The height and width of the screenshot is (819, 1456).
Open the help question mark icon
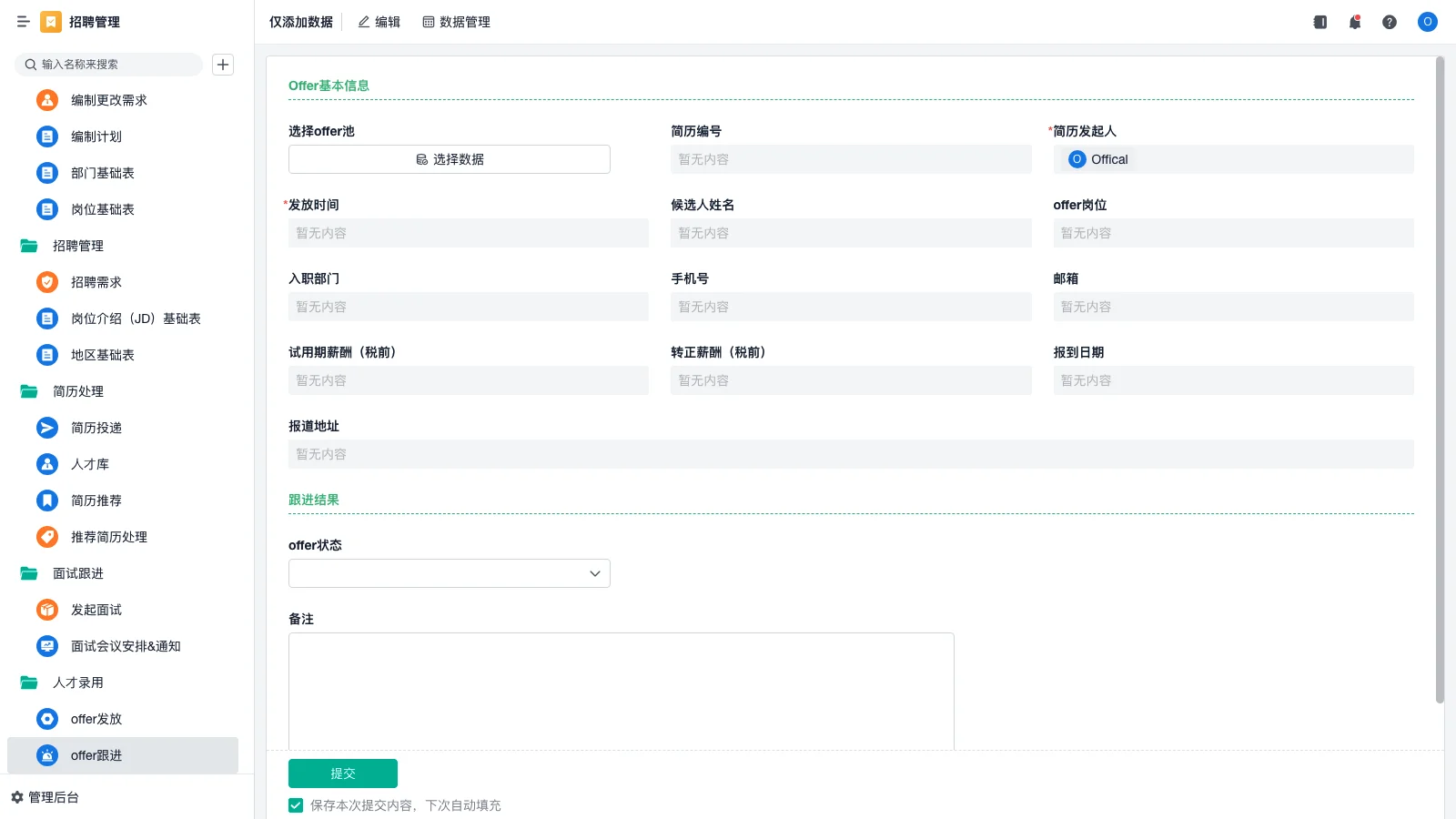[1390, 22]
